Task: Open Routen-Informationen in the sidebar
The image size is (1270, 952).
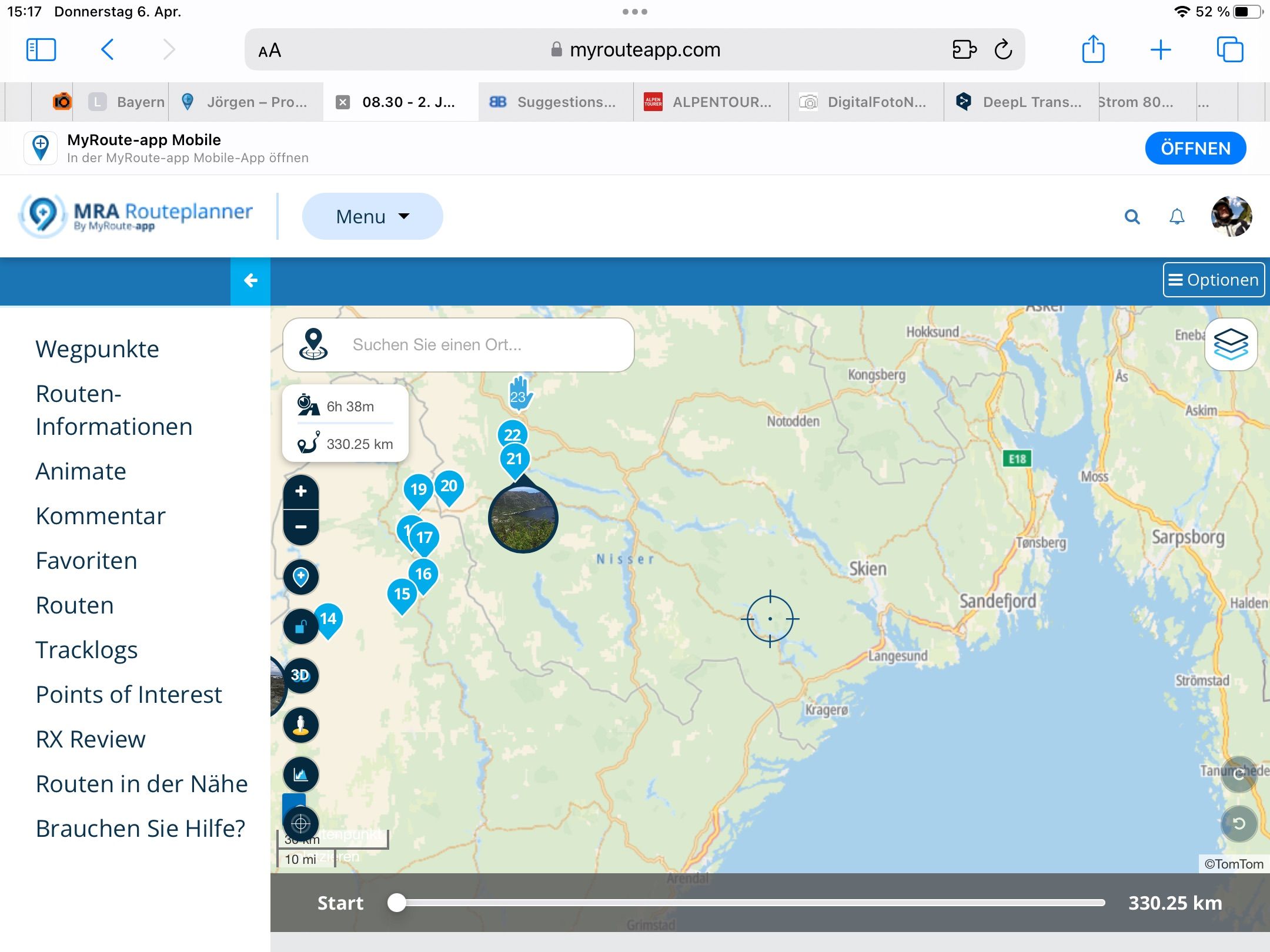Action: point(114,410)
